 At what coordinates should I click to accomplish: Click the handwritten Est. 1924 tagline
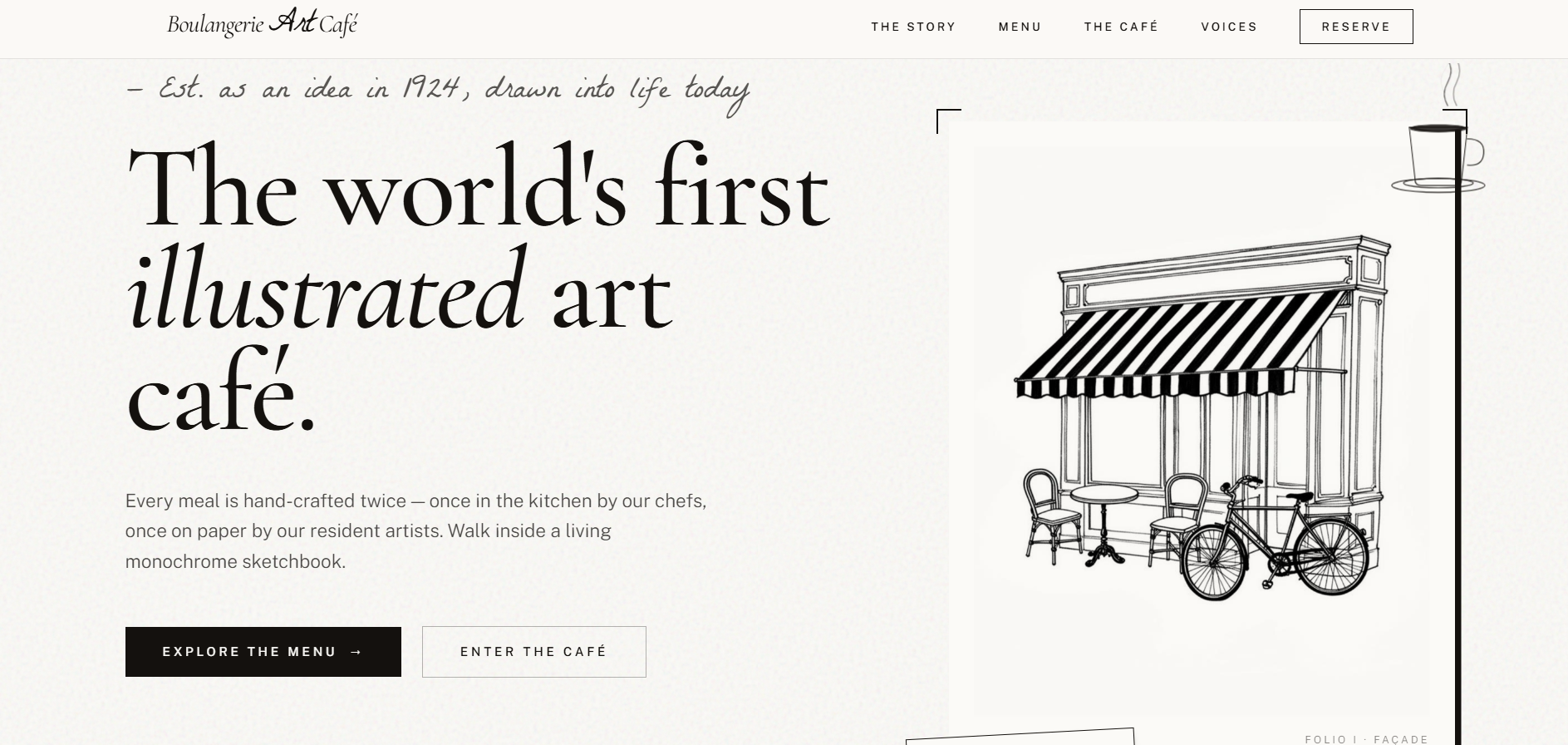(438, 90)
